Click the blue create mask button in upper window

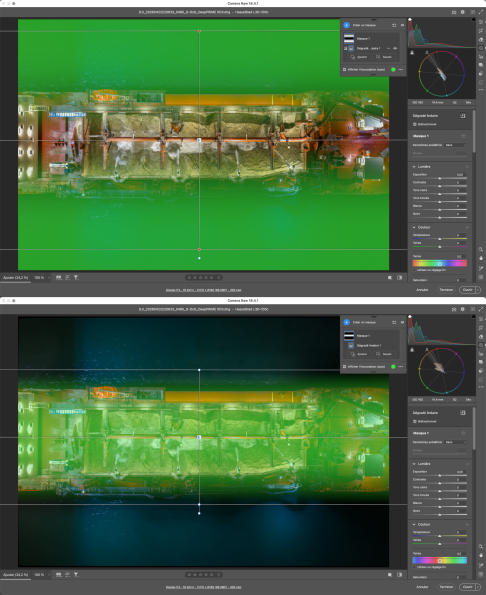click(346, 25)
